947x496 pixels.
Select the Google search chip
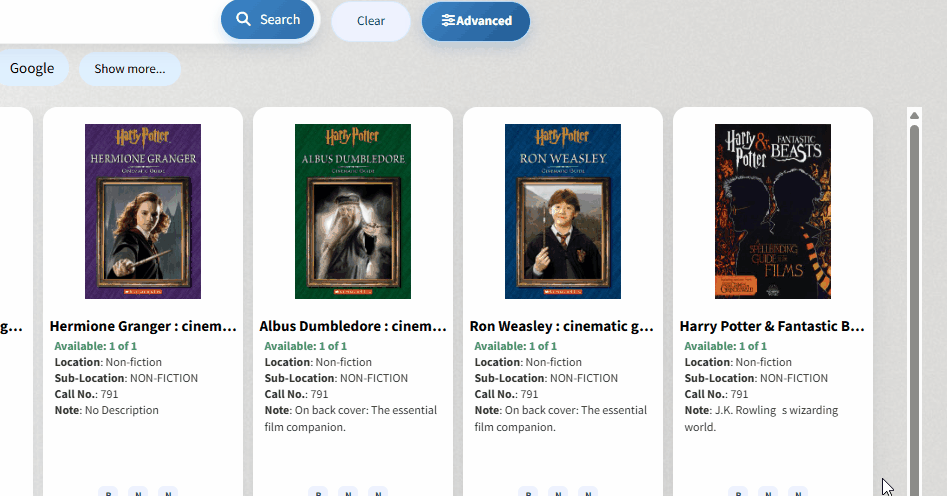(x=32, y=68)
